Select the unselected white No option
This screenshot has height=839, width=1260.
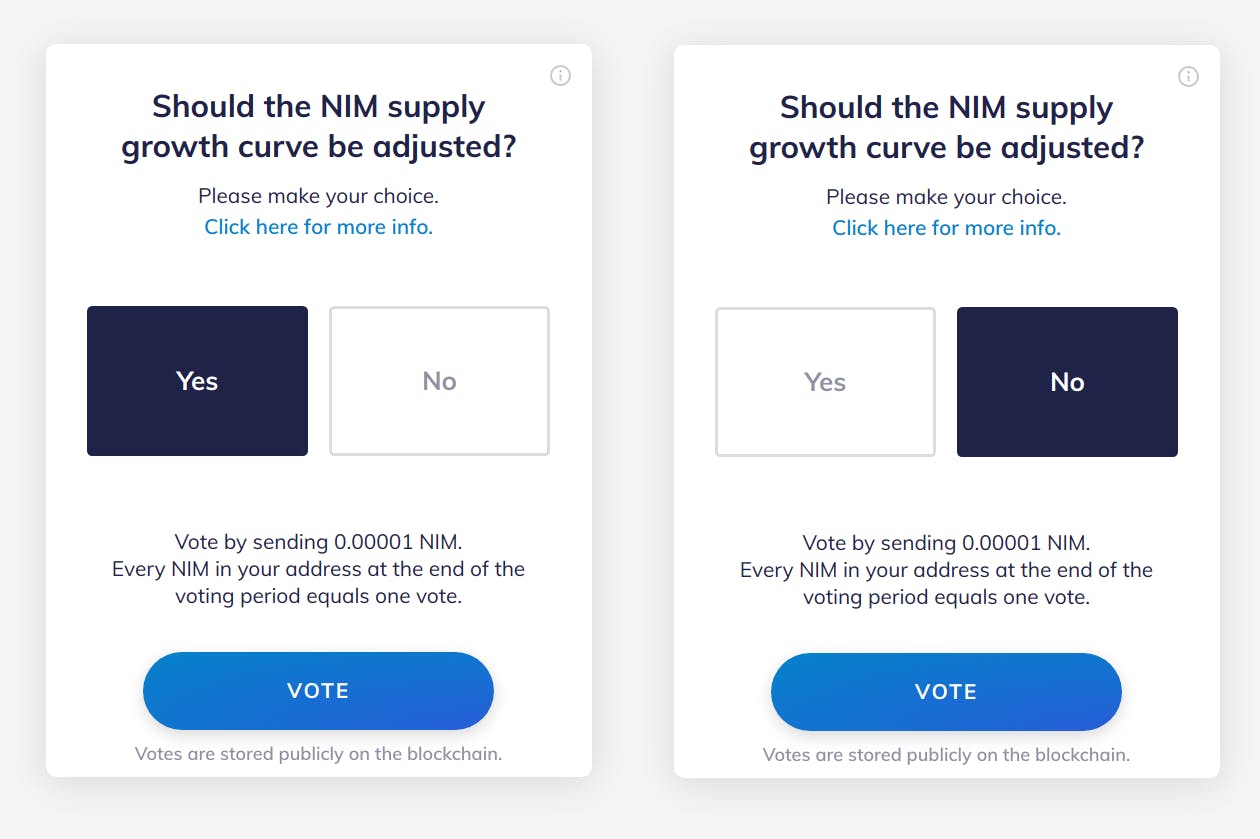pos(439,381)
